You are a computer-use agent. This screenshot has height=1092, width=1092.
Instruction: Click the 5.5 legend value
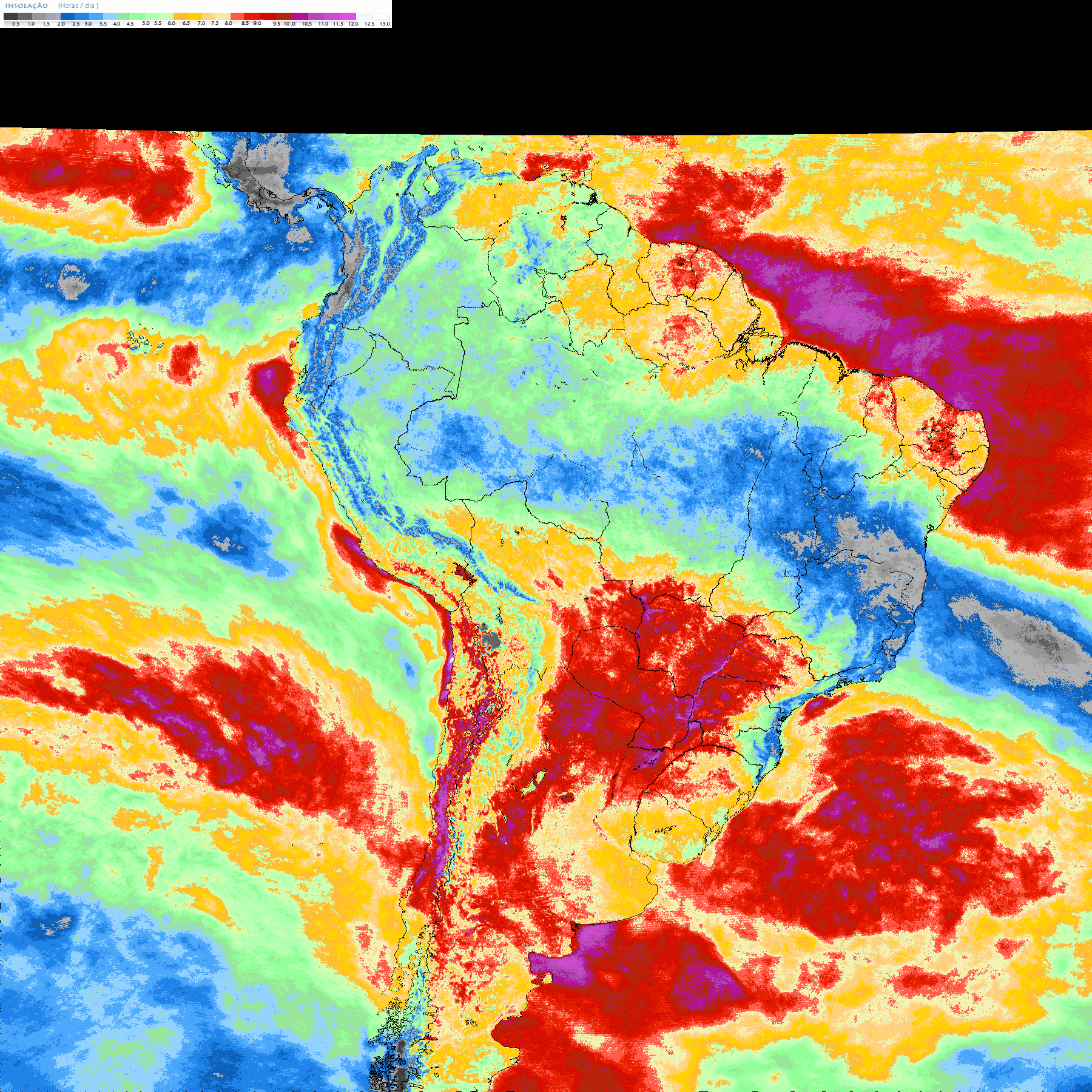pyautogui.click(x=158, y=23)
